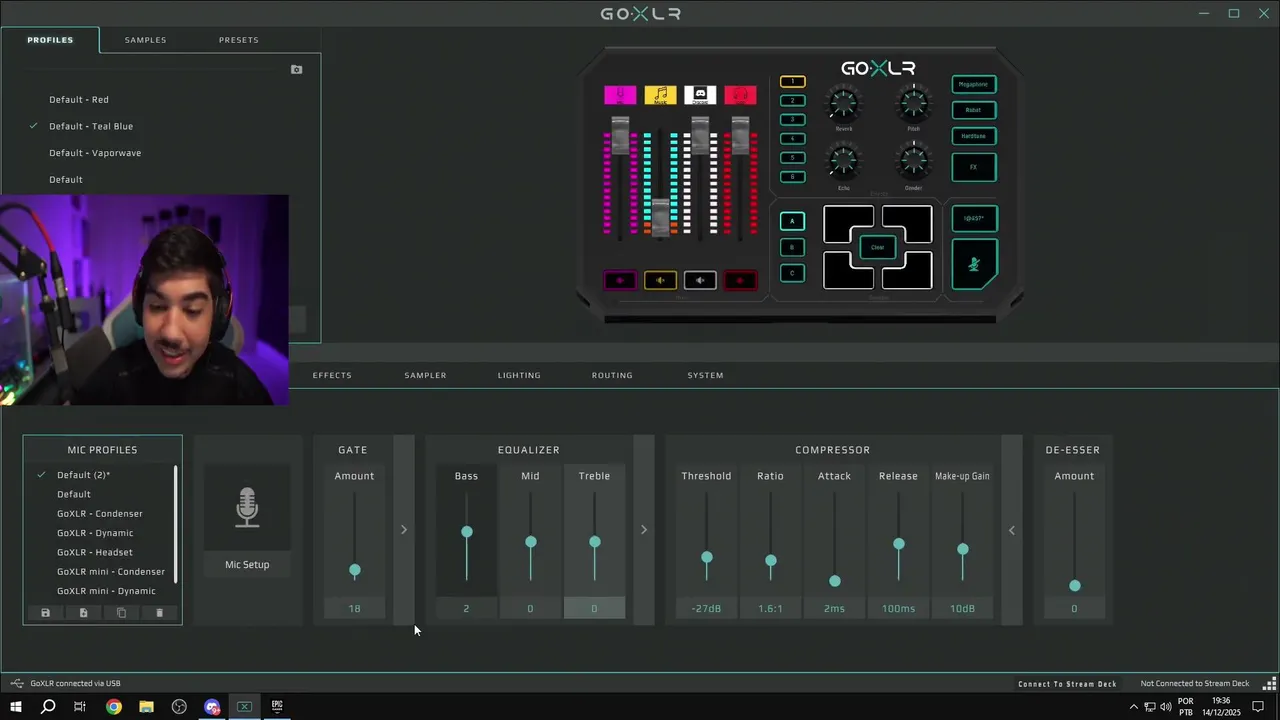This screenshot has height=720, width=1280.
Task: Open the Windows Start menu
Action: tap(16, 707)
